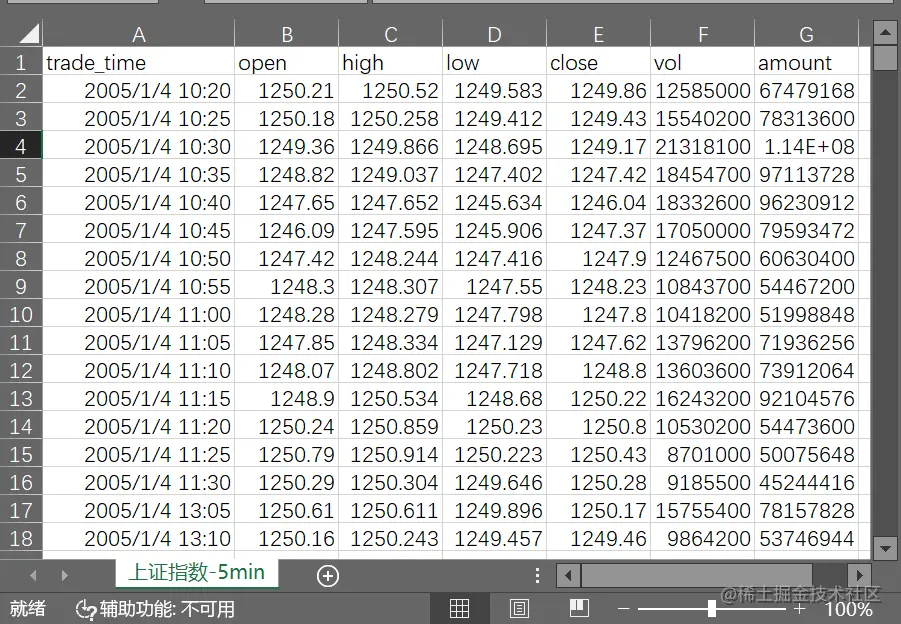Click amount value 53746944
The image size is (901, 624).
[x=807, y=538]
